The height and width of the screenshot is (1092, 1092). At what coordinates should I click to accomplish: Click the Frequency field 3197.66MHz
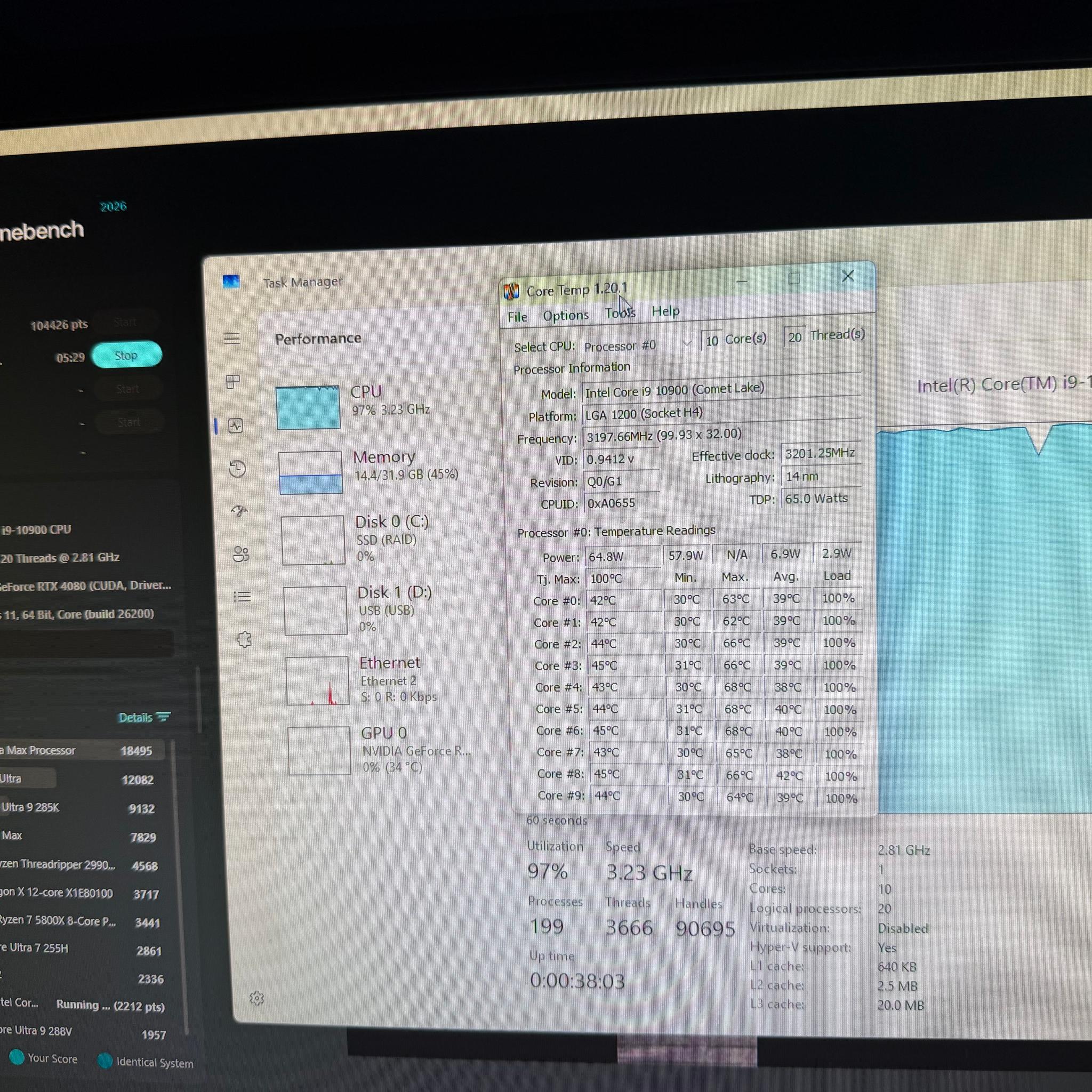[722, 435]
